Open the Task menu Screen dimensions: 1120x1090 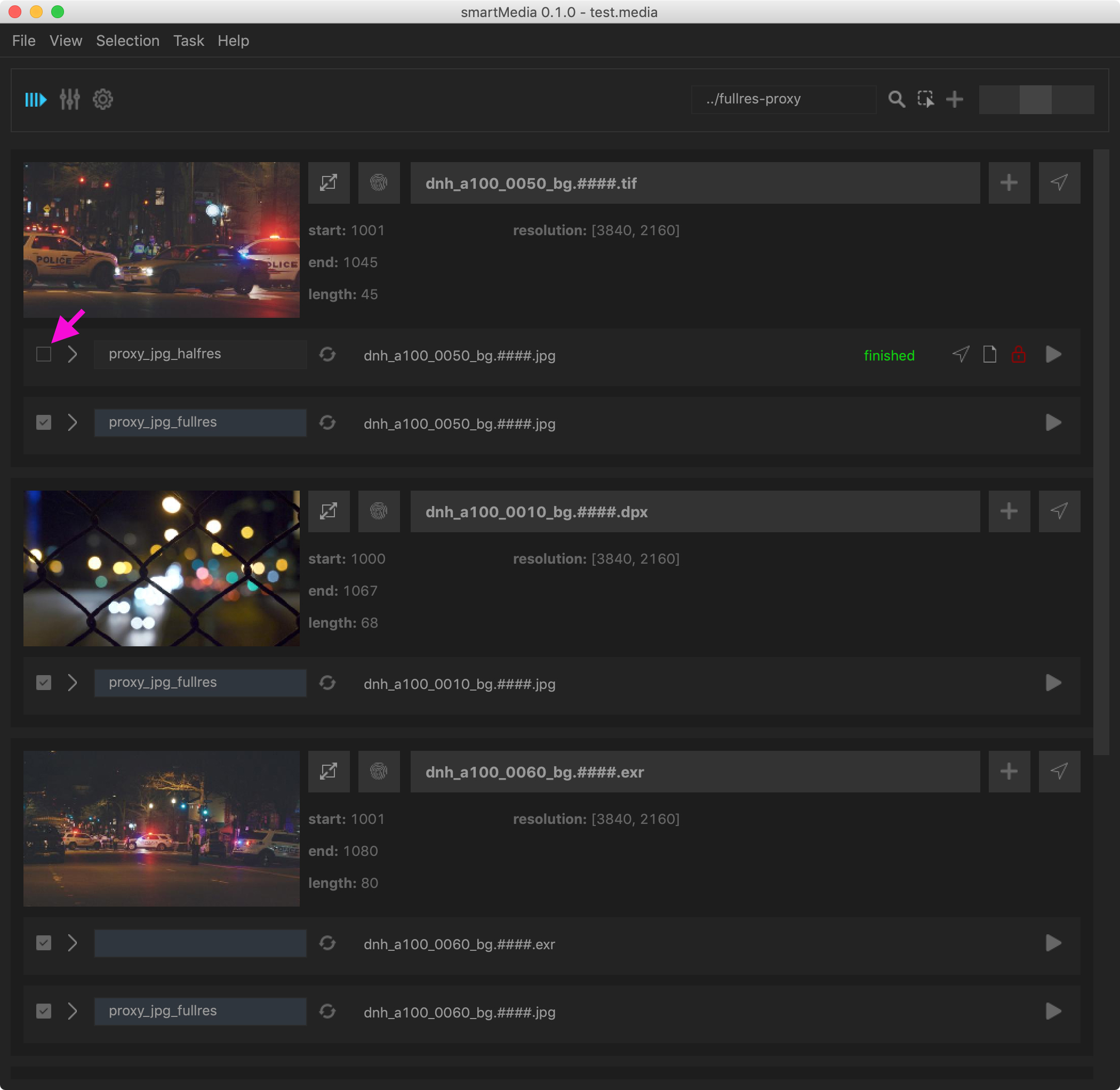[188, 41]
